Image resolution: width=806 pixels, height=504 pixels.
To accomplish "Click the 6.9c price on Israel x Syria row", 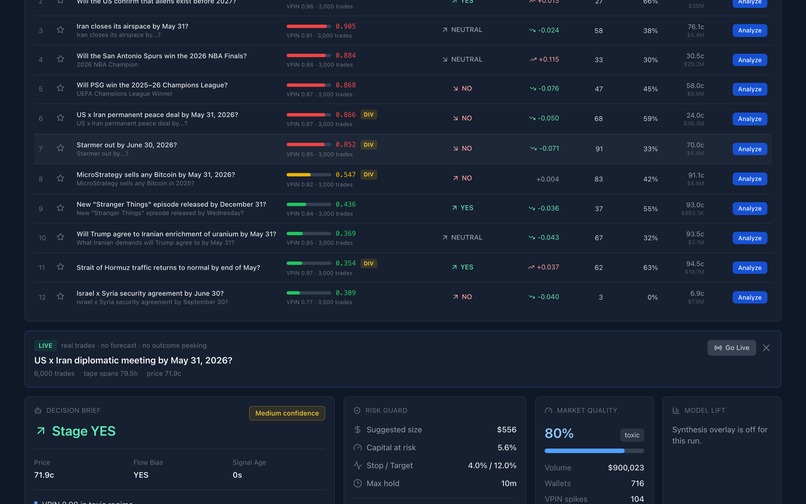I will click(x=697, y=294).
